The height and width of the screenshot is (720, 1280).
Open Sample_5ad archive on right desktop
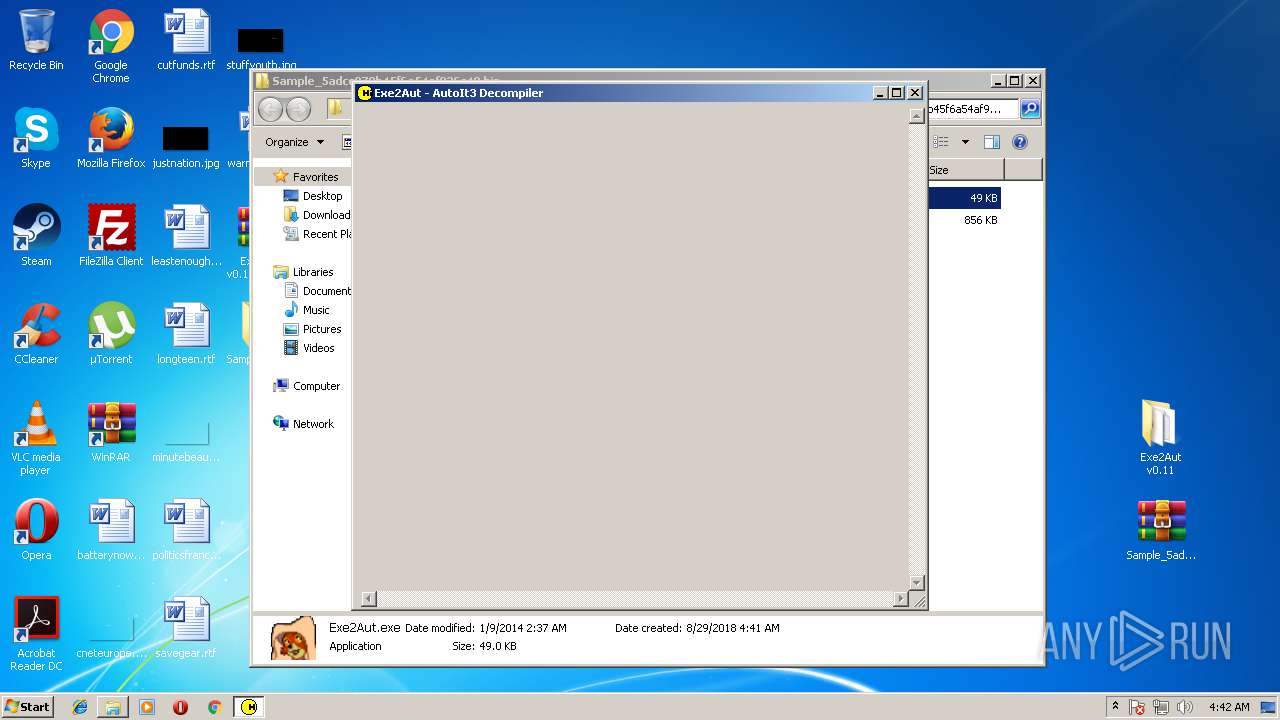click(x=1160, y=530)
